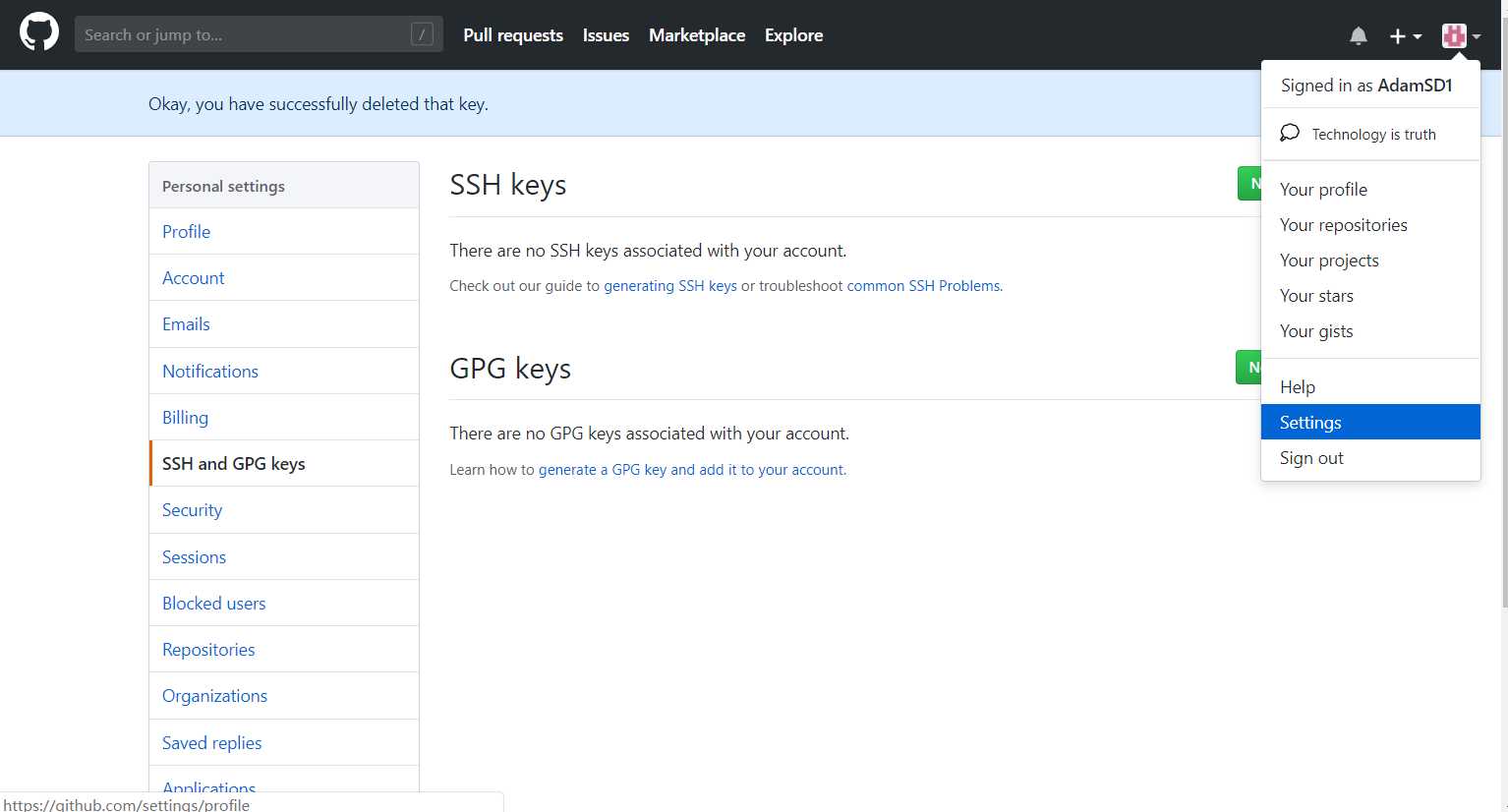Open the notifications bell
This screenshot has width=1508, height=812.
click(1359, 36)
